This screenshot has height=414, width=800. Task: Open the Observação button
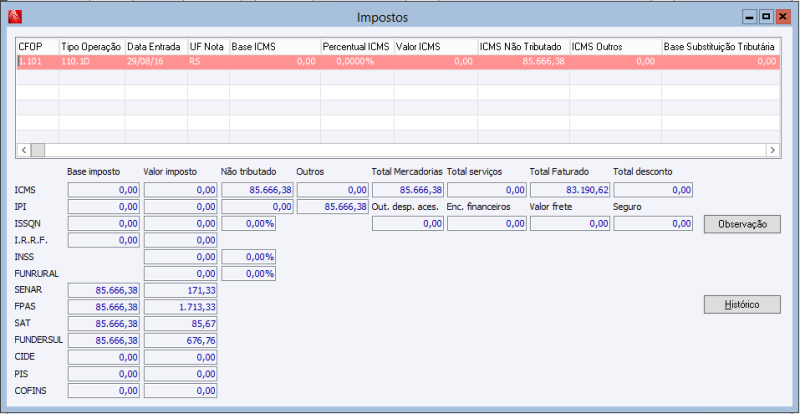[742, 224]
